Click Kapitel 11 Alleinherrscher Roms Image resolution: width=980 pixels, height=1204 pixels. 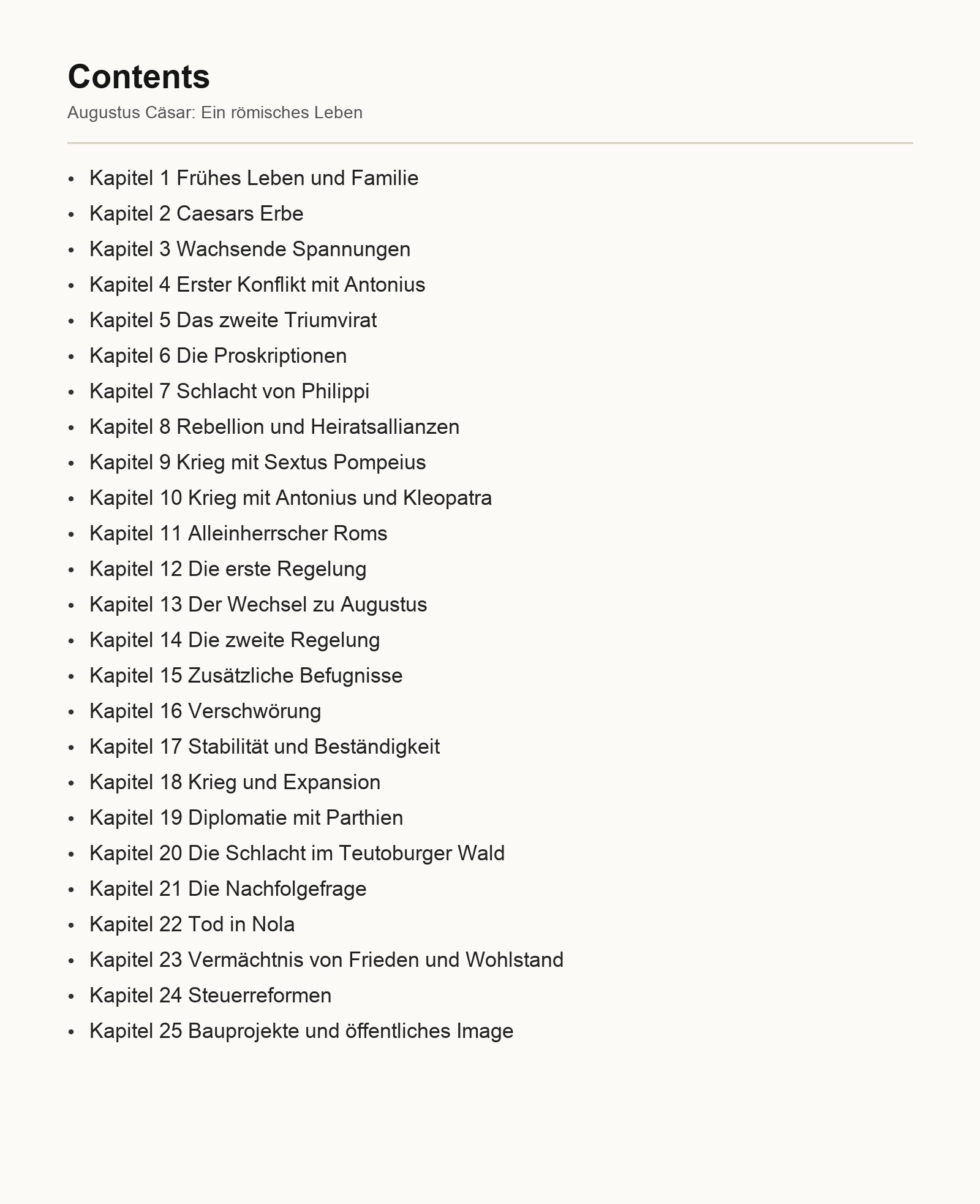(x=238, y=534)
